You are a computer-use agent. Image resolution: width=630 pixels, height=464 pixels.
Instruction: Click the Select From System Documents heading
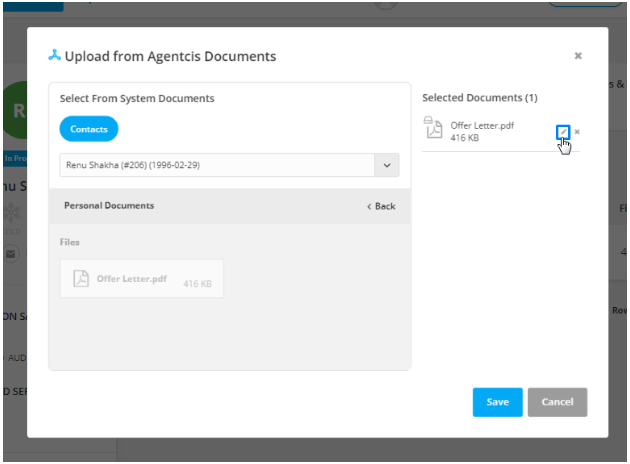pyautogui.click(x=137, y=98)
